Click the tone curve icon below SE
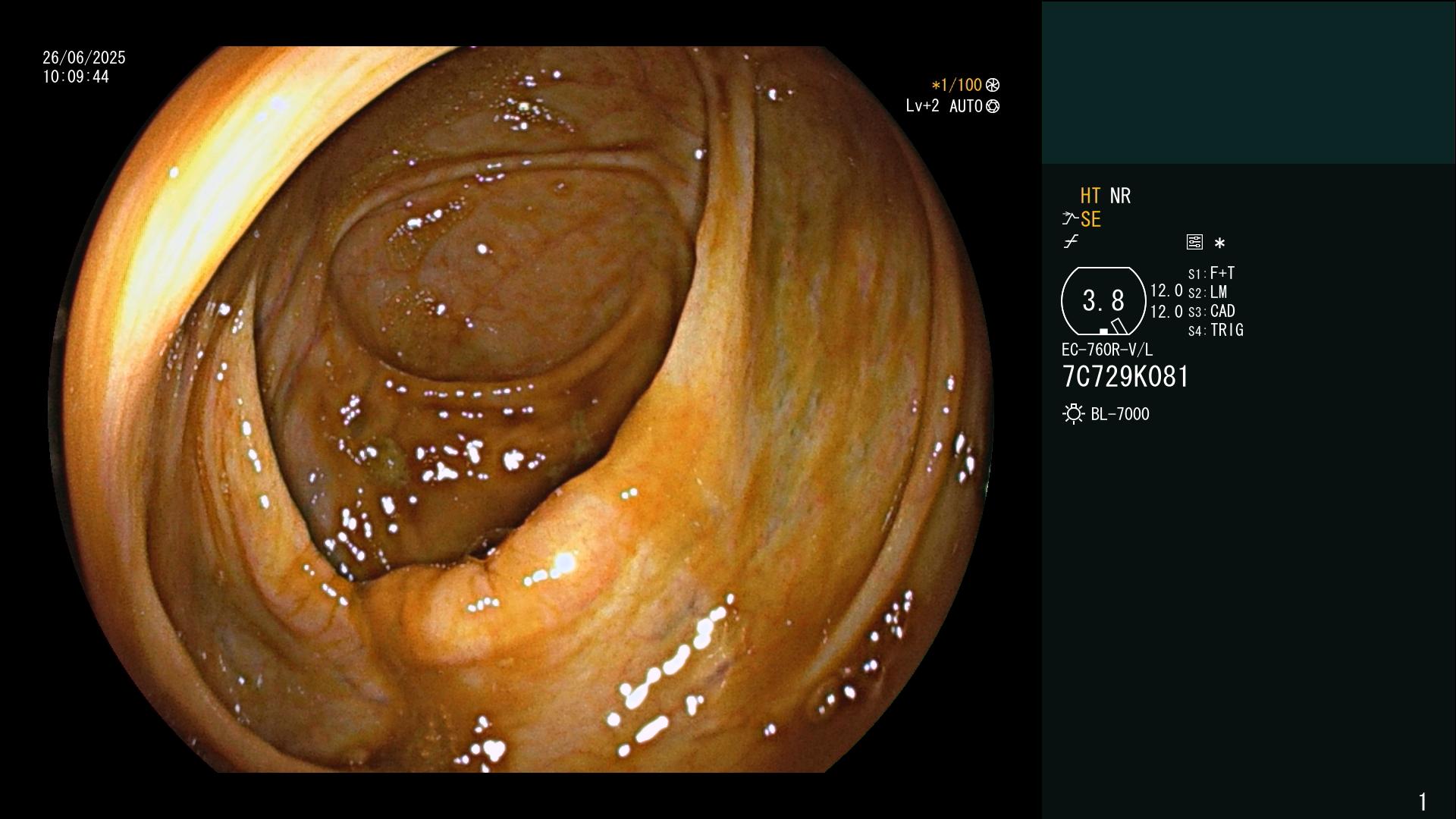The image size is (1456, 819). pos(1071,242)
